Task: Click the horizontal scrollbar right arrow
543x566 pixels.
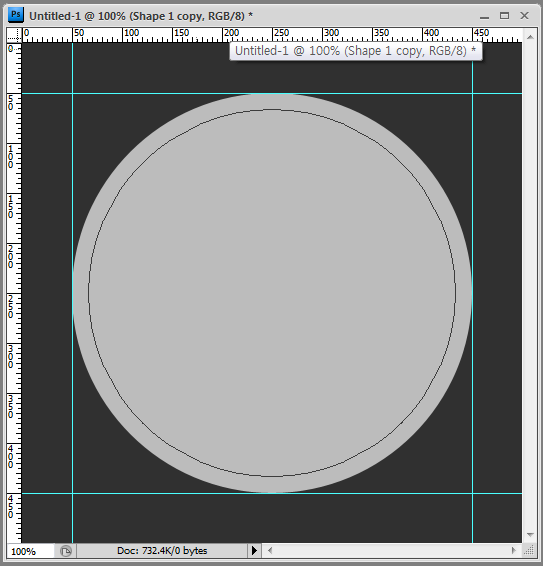Action: (x=513, y=550)
